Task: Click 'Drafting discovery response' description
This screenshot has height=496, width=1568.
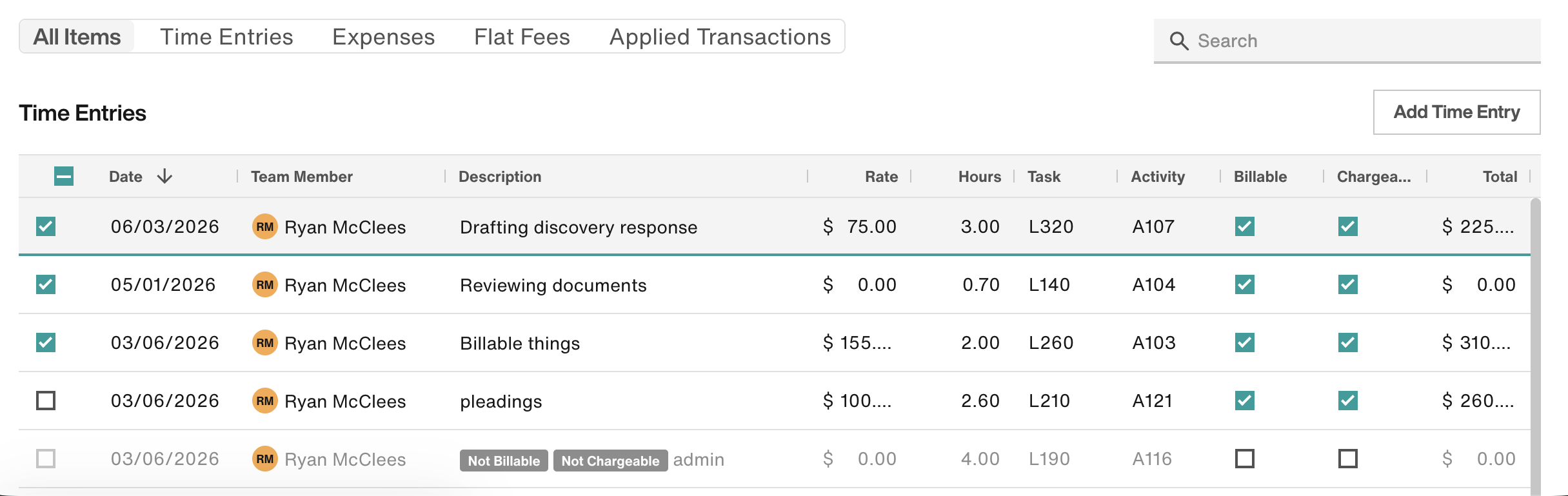Action: [x=579, y=227]
